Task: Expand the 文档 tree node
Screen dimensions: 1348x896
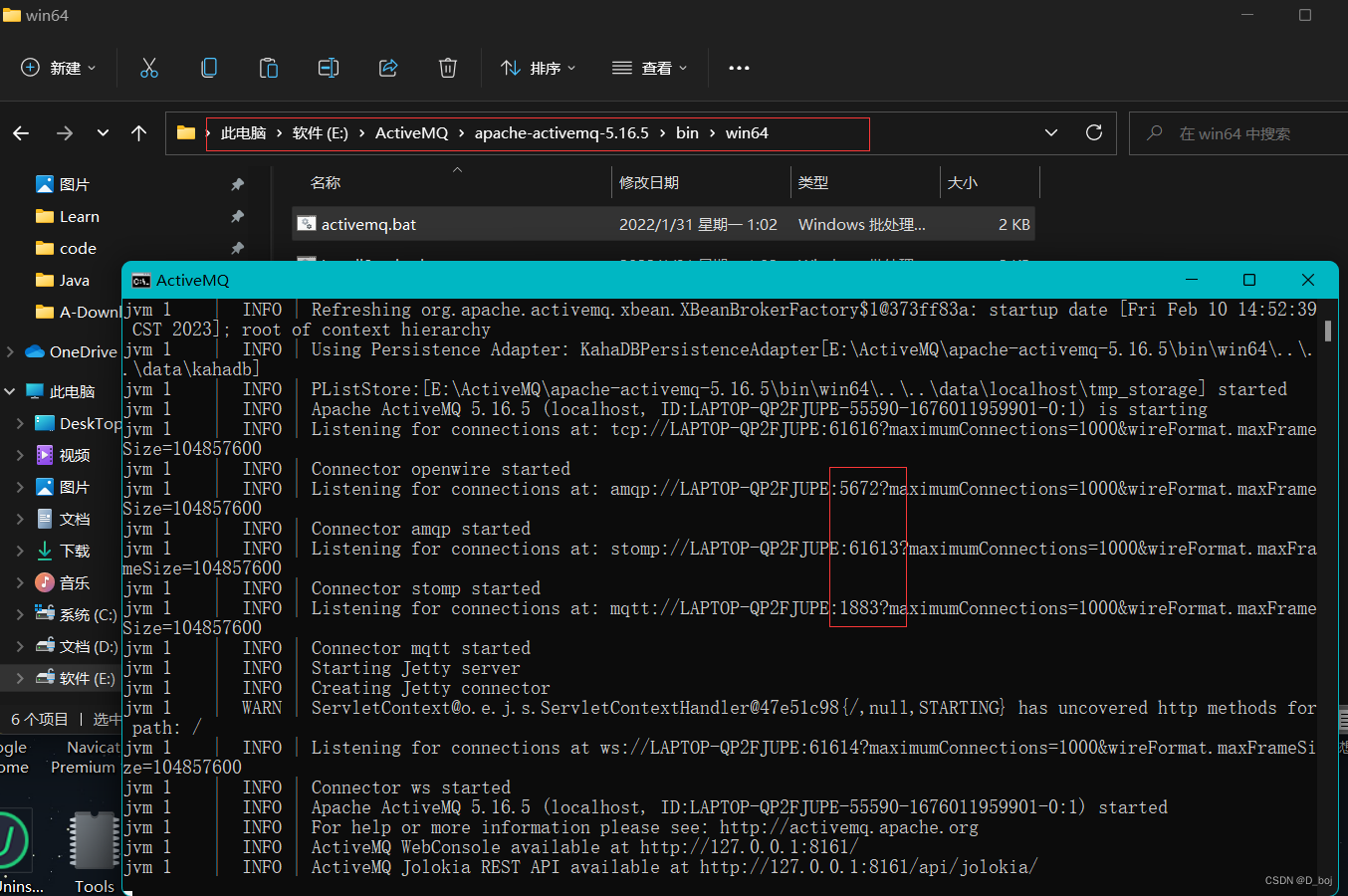Action: point(20,519)
